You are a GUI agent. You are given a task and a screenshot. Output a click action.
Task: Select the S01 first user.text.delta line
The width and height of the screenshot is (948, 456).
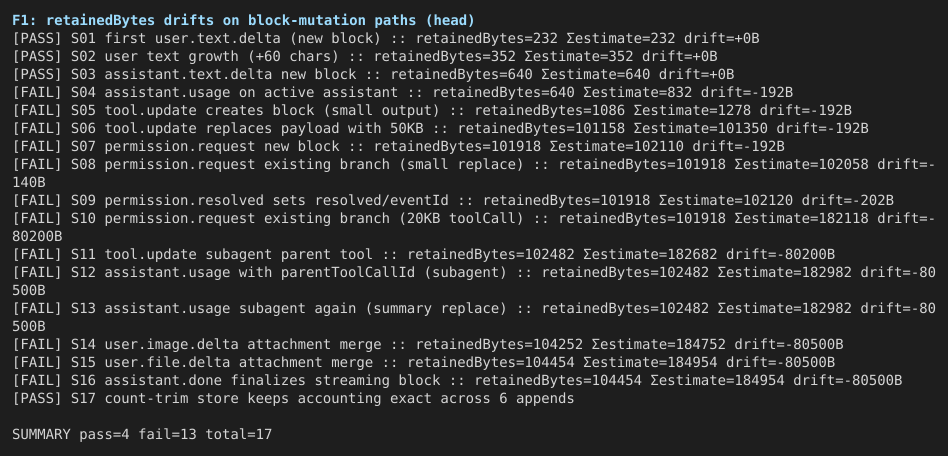click(x=386, y=39)
